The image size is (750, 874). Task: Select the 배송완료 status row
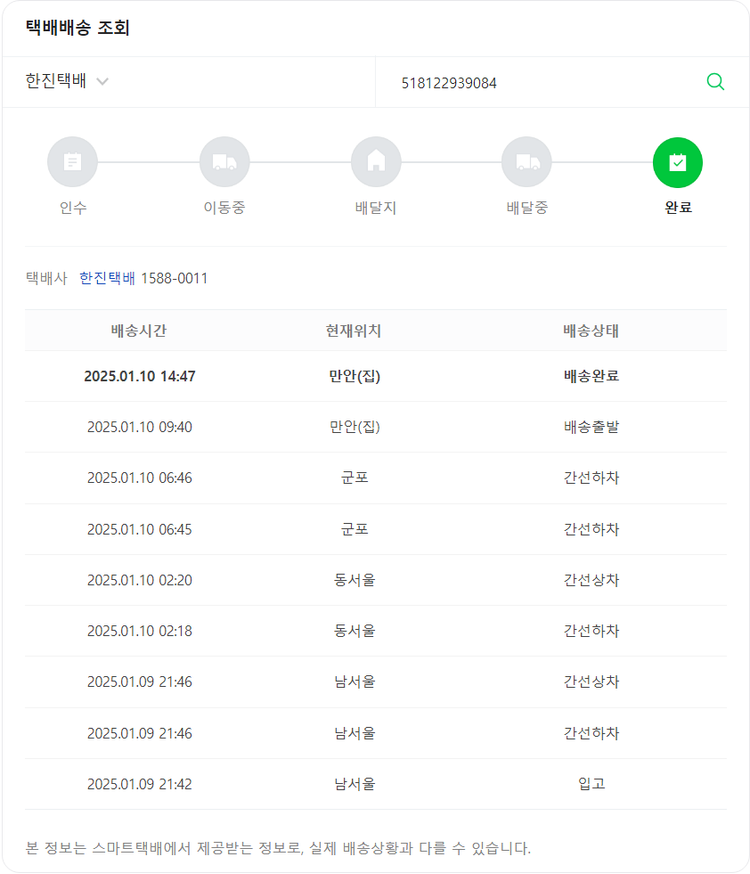click(x=591, y=377)
